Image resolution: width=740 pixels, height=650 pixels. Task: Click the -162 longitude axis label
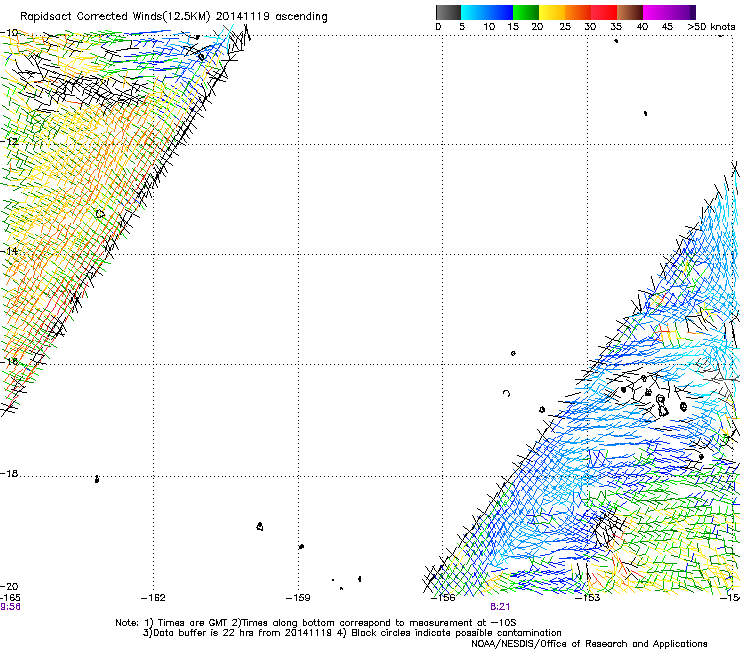point(153,598)
